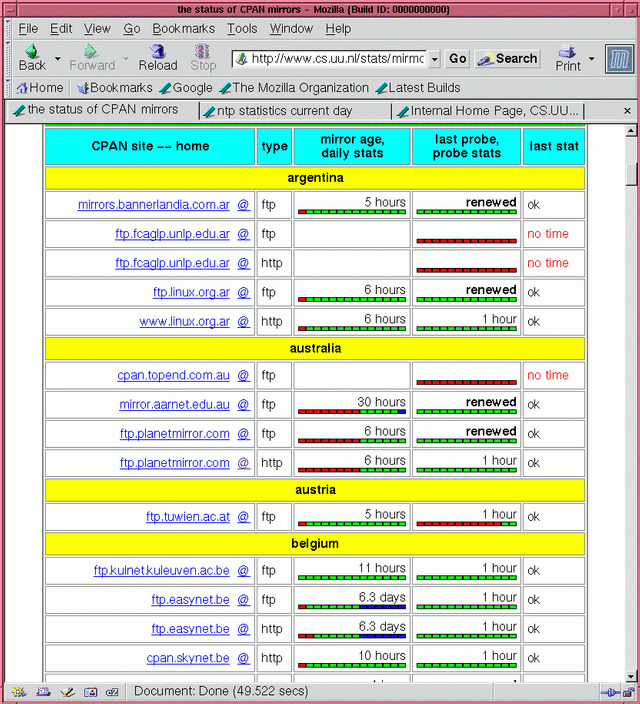Click the daily stats bar for ftp.easynet.be ftp row
The image size is (640, 704).
(x=352, y=607)
